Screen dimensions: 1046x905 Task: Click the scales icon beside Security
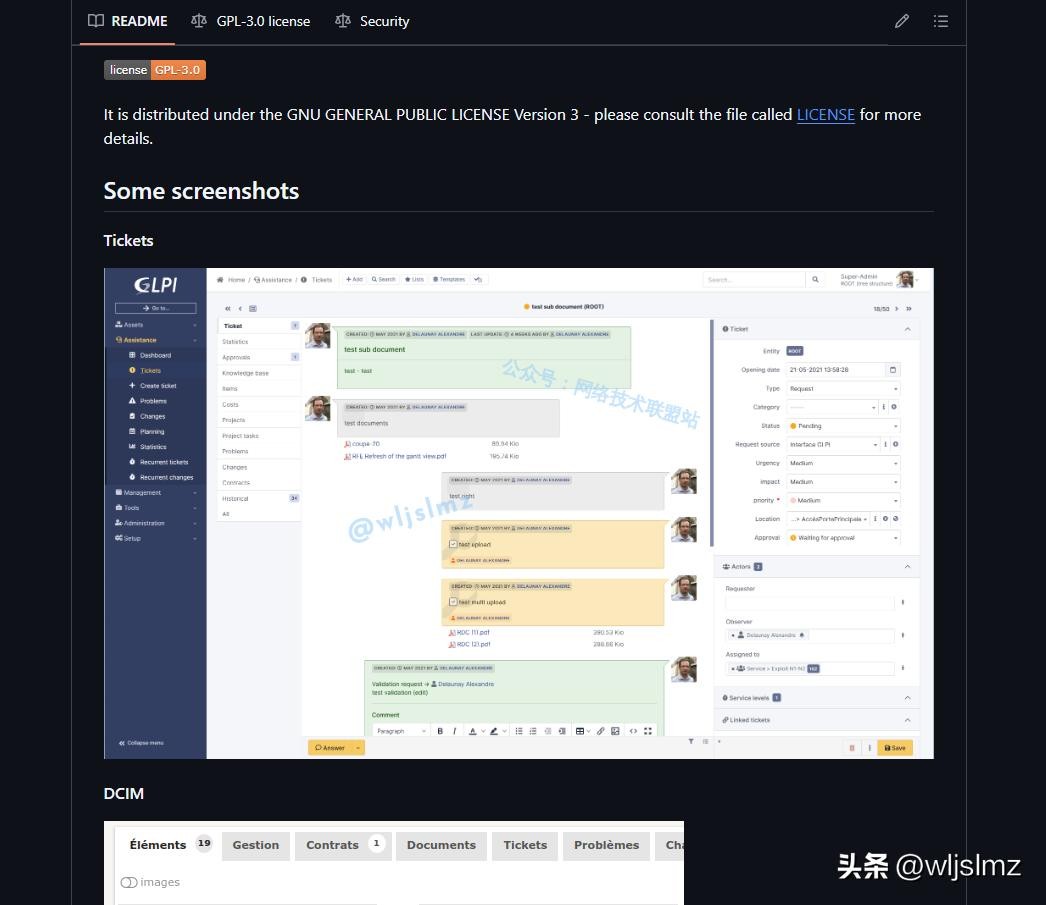343,21
